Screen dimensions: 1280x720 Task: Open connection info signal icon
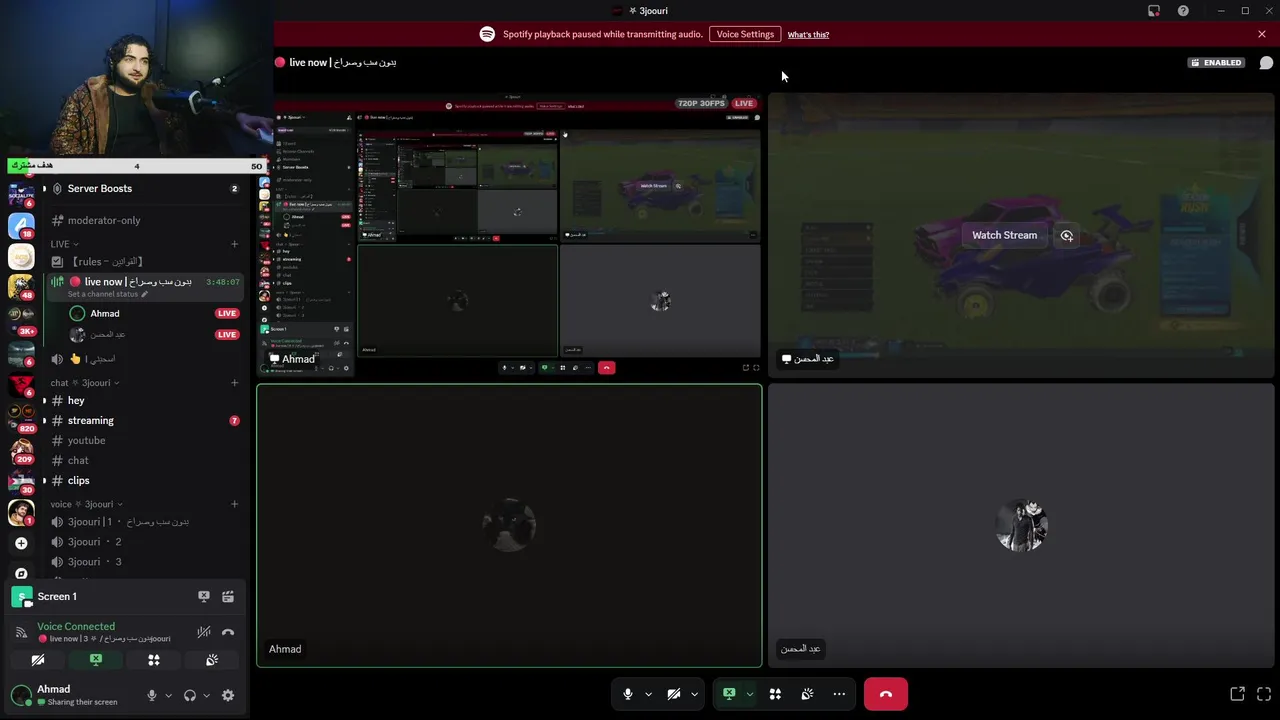21,632
